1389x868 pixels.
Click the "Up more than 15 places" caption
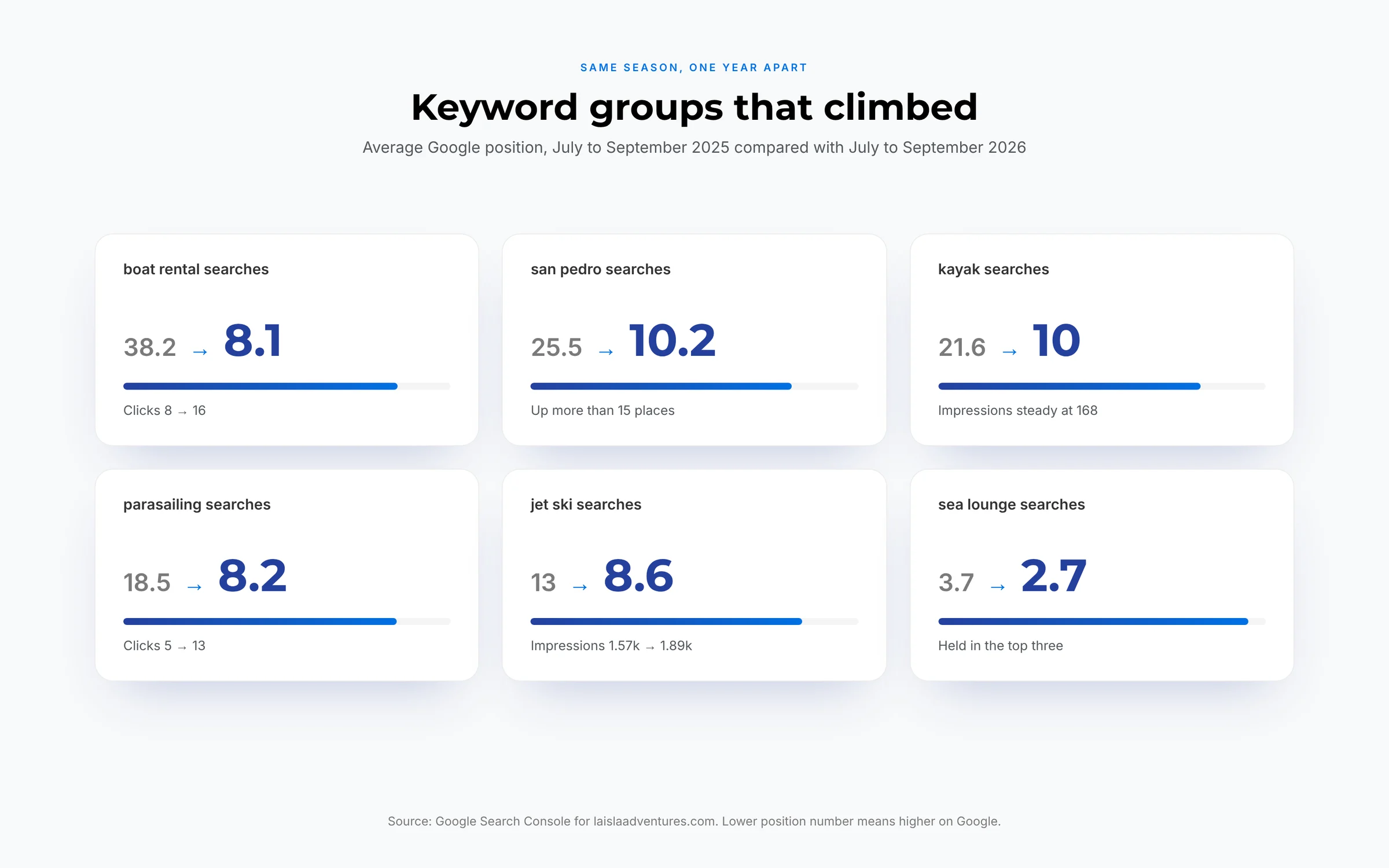tap(602, 411)
